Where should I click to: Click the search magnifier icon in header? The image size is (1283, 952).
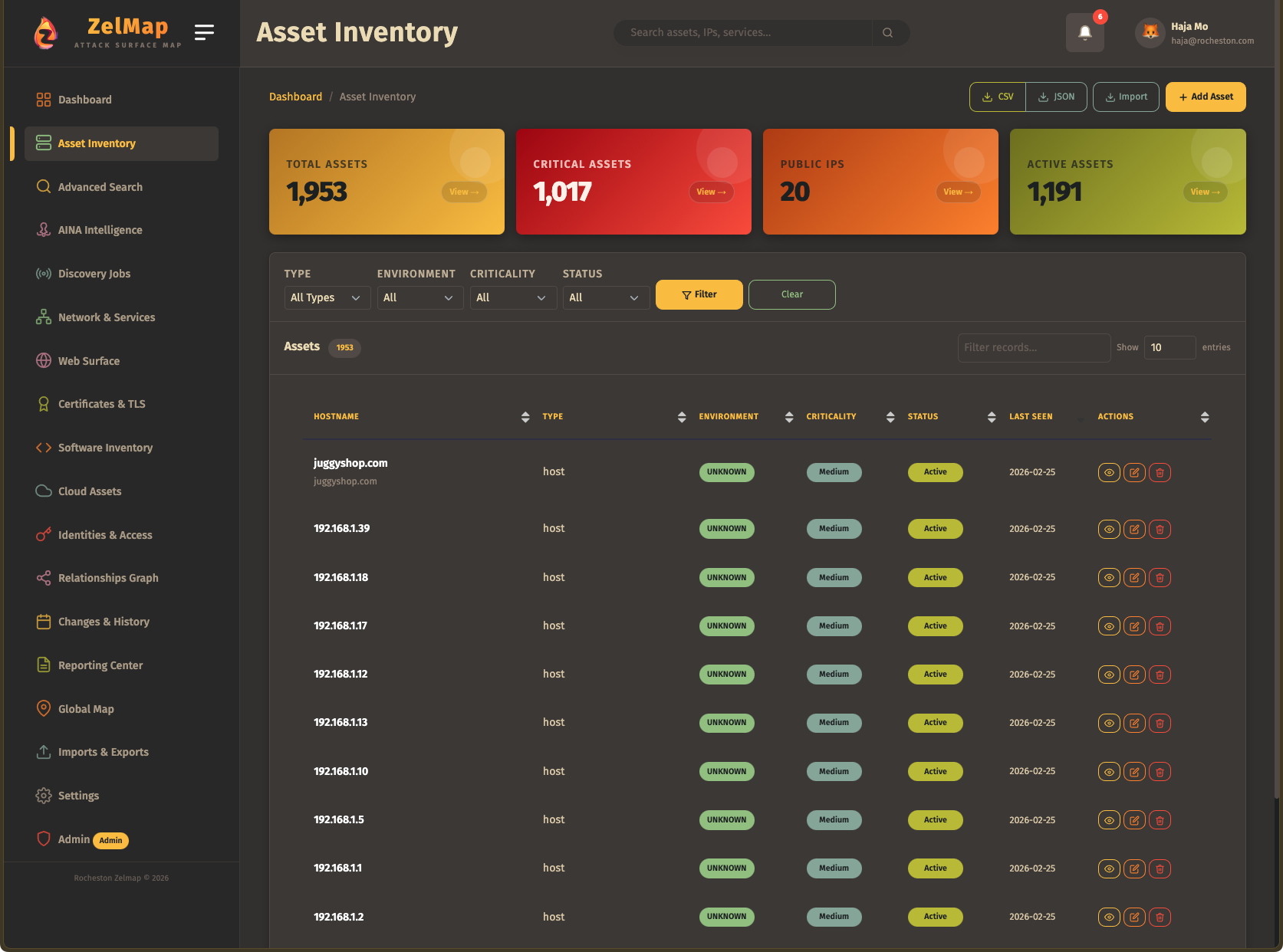(x=887, y=33)
